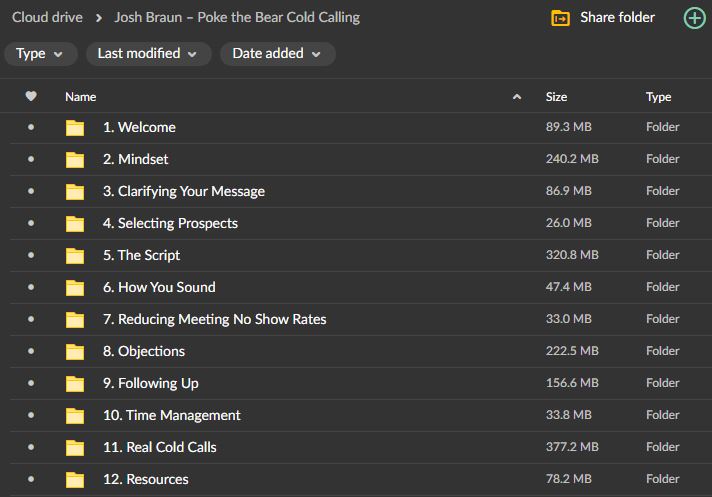Toggle favourite dot for 5. The Script
The width and height of the screenshot is (712, 497).
(x=31, y=255)
